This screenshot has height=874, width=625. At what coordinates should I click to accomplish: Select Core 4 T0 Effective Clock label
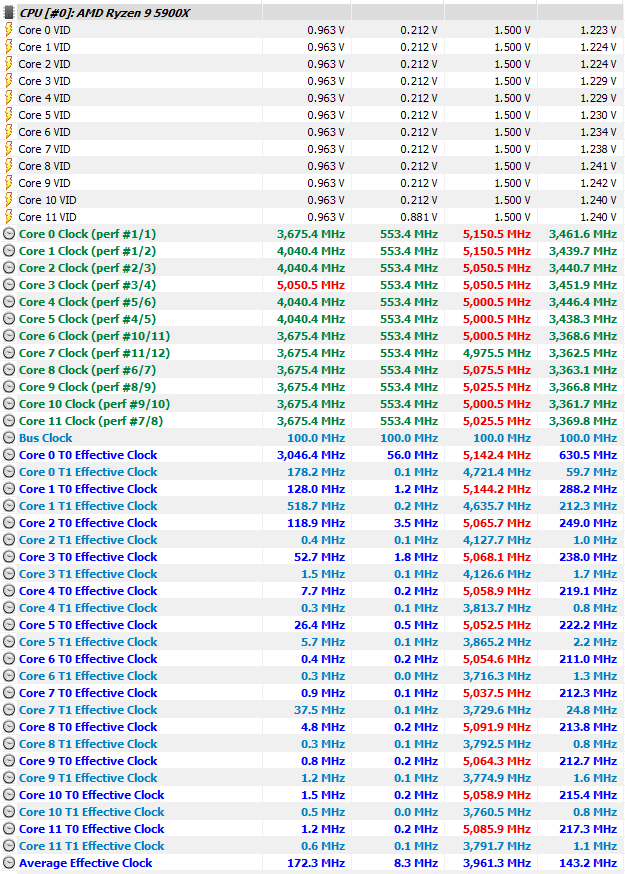click(x=88, y=591)
